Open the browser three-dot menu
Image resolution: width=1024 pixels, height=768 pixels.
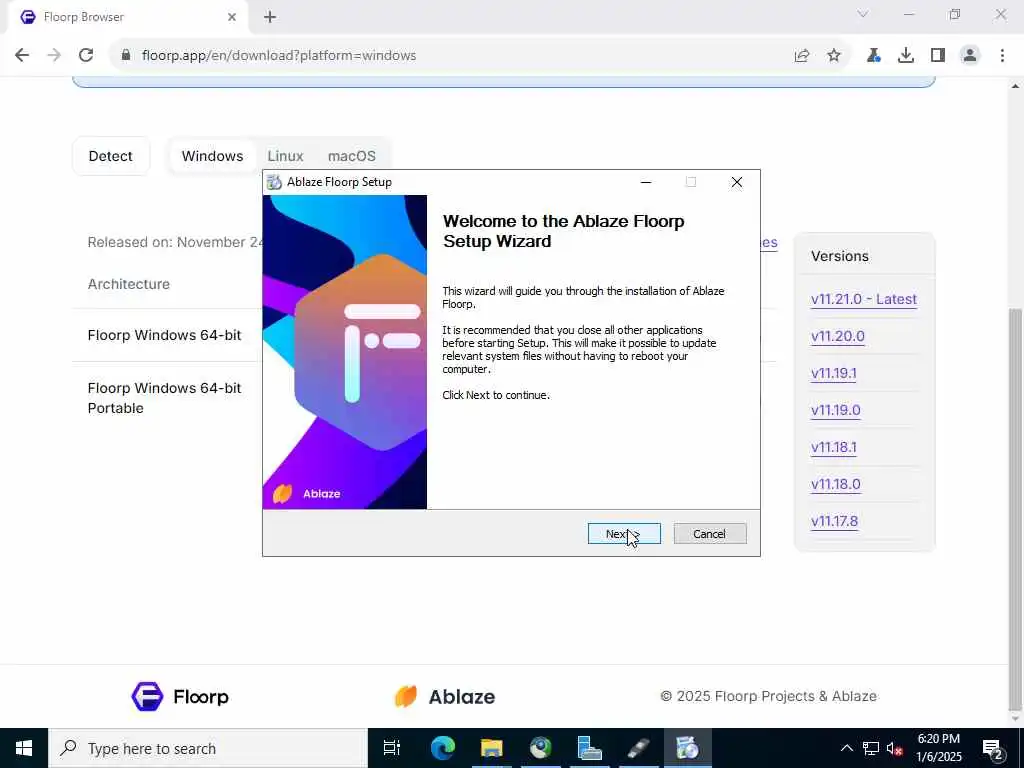click(x=1002, y=56)
